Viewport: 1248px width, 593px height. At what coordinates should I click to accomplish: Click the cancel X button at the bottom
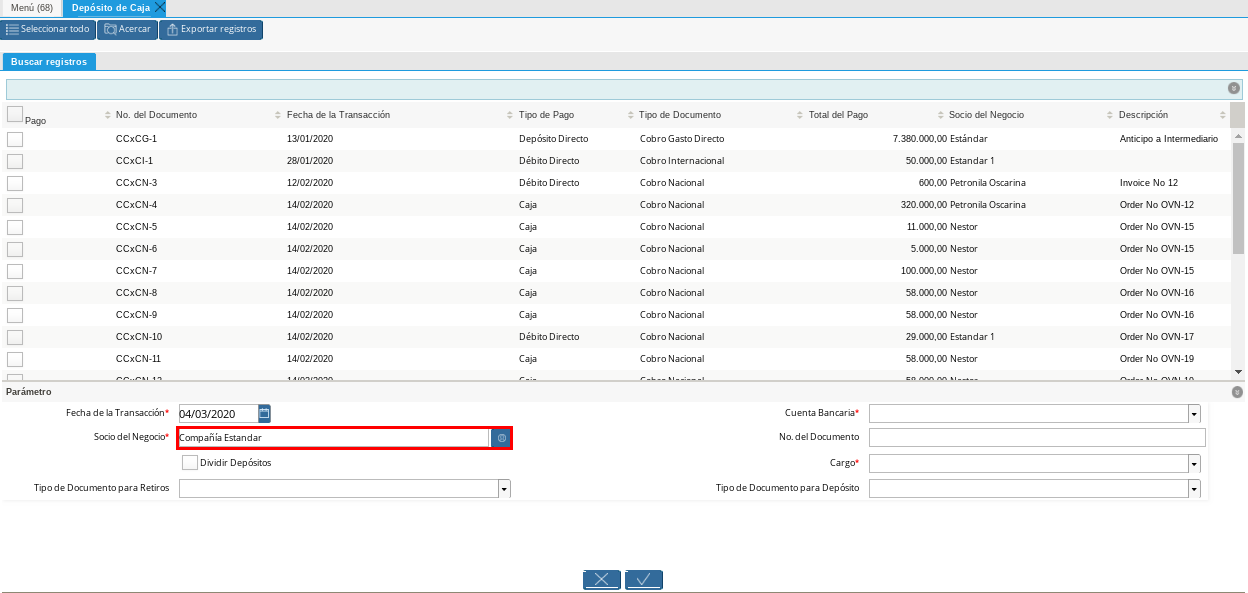[x=602, y=580]
